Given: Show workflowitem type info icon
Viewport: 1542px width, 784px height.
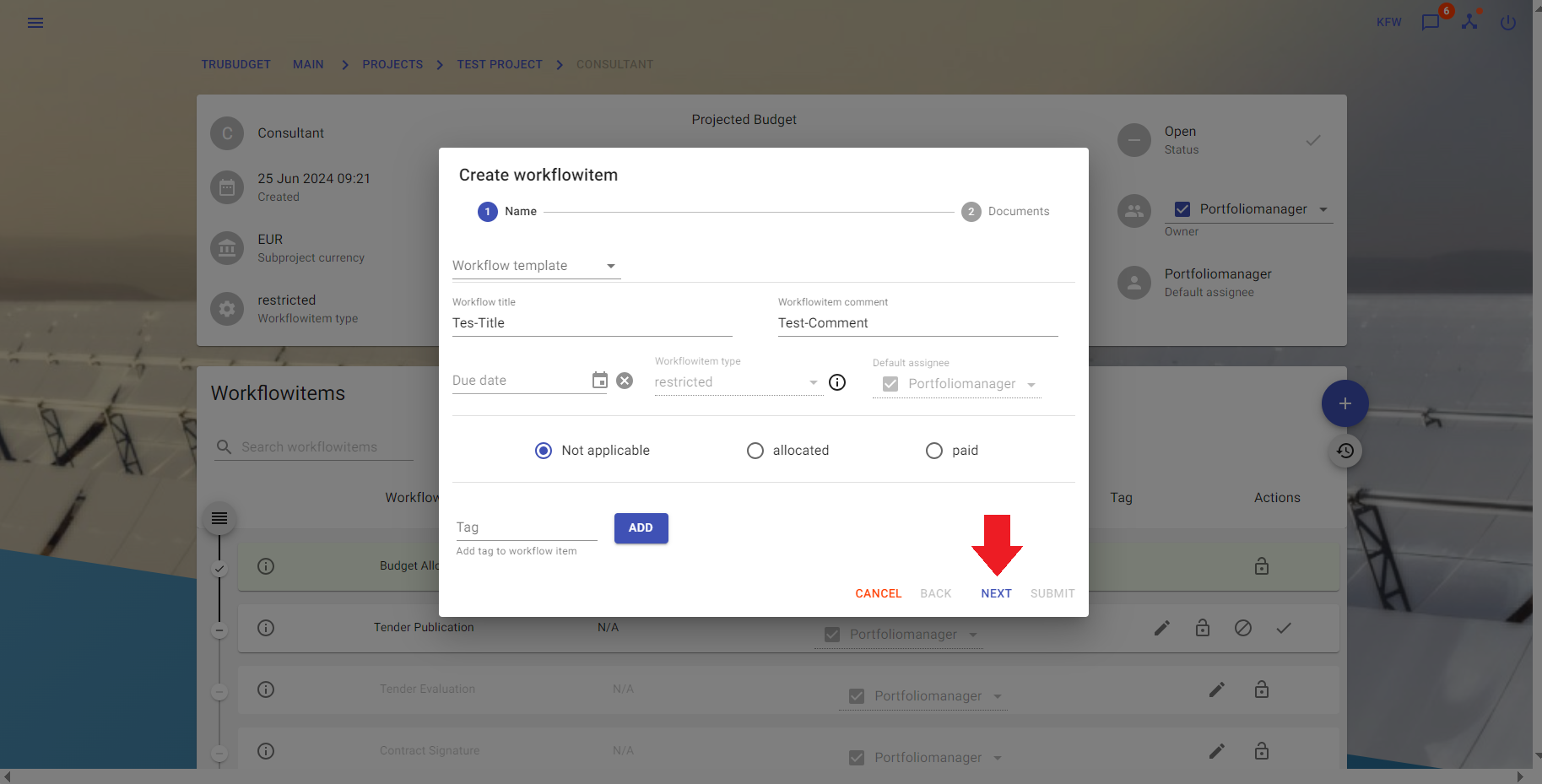Looking at the screenshot, I should point(837,382).
